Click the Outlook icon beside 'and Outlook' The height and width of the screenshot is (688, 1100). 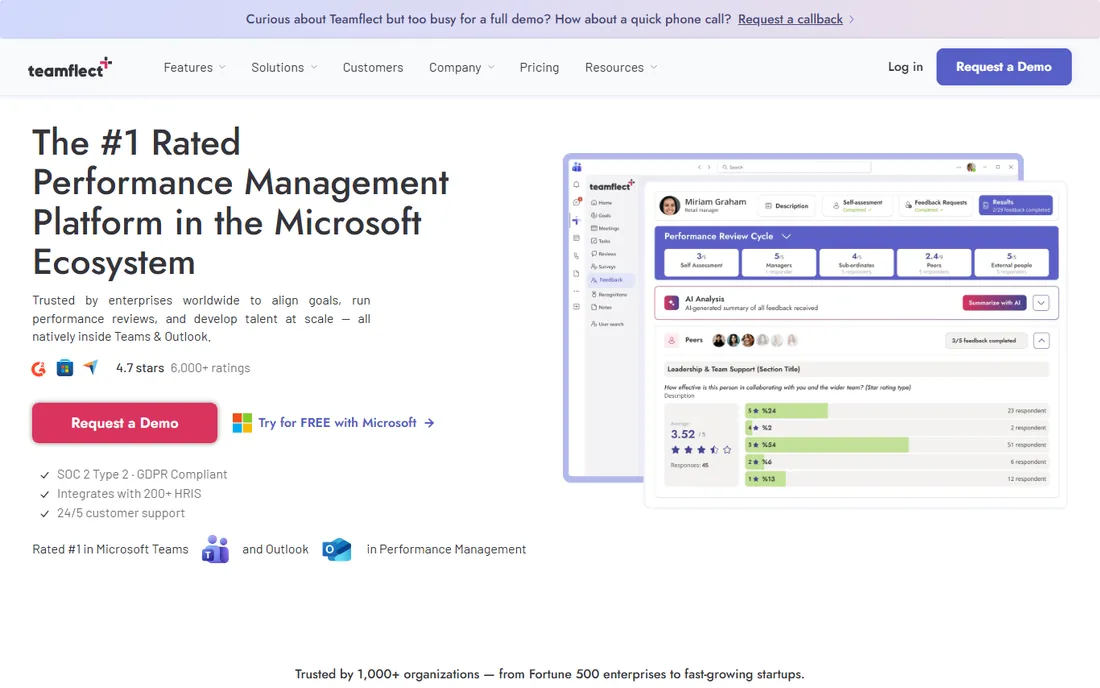click(x=337, y=549)
